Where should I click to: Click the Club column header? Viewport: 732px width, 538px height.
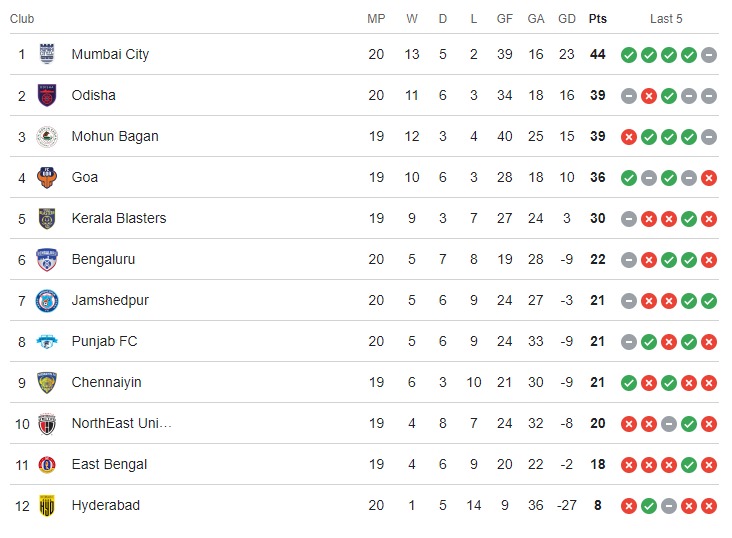pyautogui.click(x=22, y=19)
